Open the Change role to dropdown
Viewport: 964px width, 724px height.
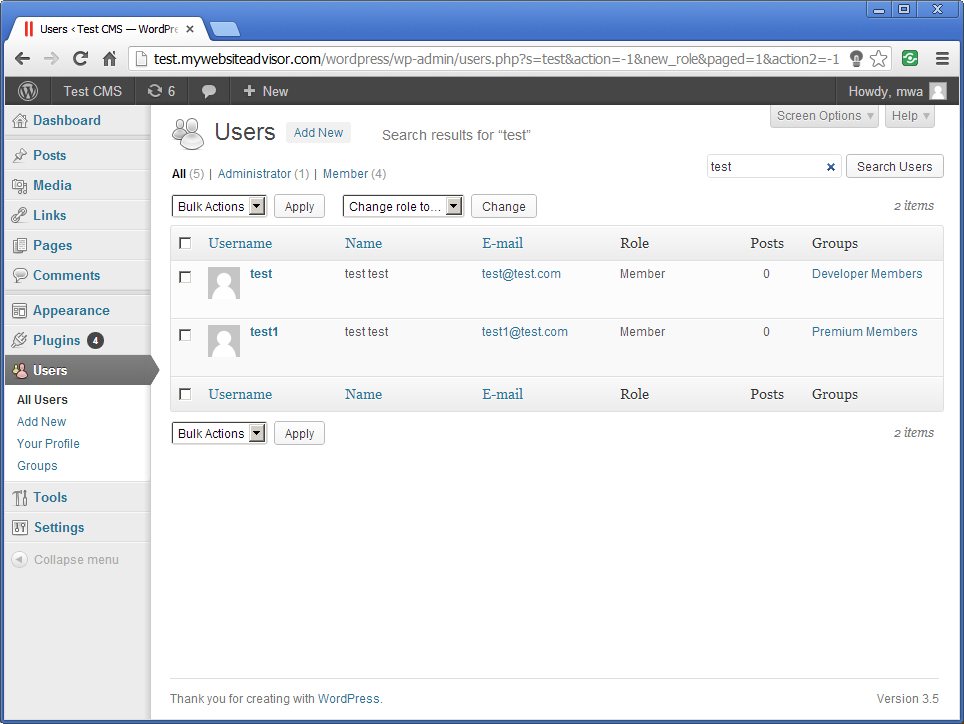pos(403,207)
